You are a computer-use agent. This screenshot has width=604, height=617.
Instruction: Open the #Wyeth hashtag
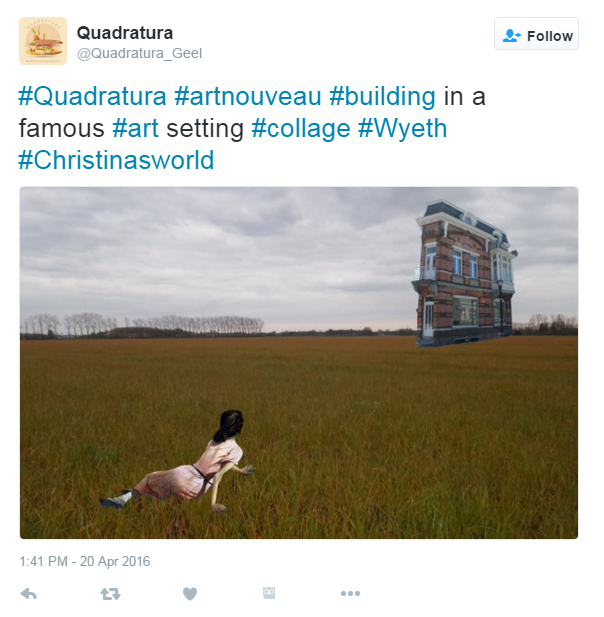coord(403,129)
